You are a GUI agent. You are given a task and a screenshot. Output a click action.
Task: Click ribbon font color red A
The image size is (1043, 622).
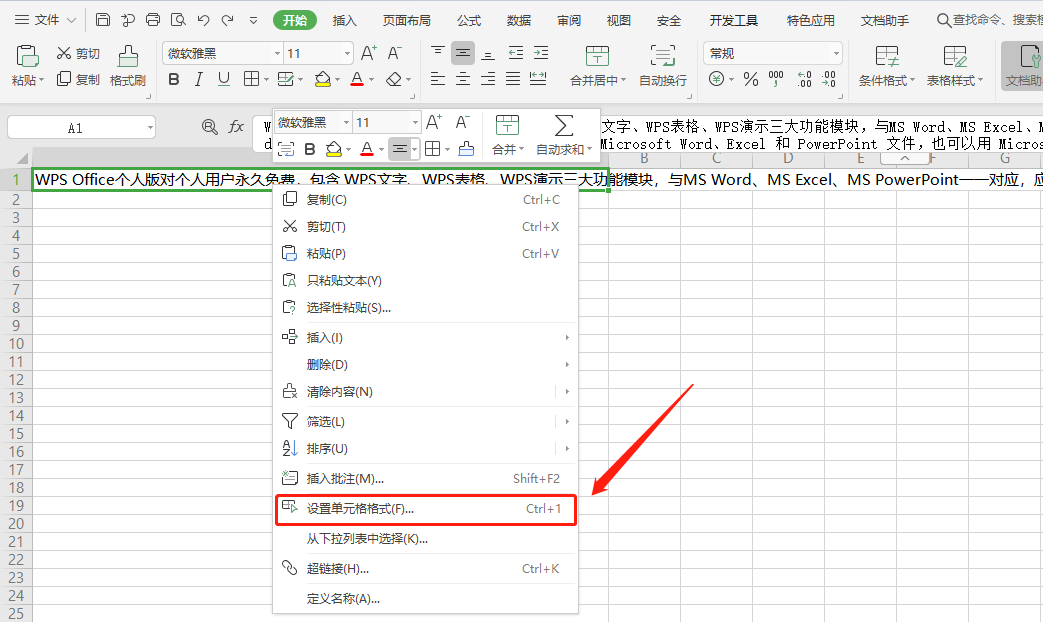357,80
